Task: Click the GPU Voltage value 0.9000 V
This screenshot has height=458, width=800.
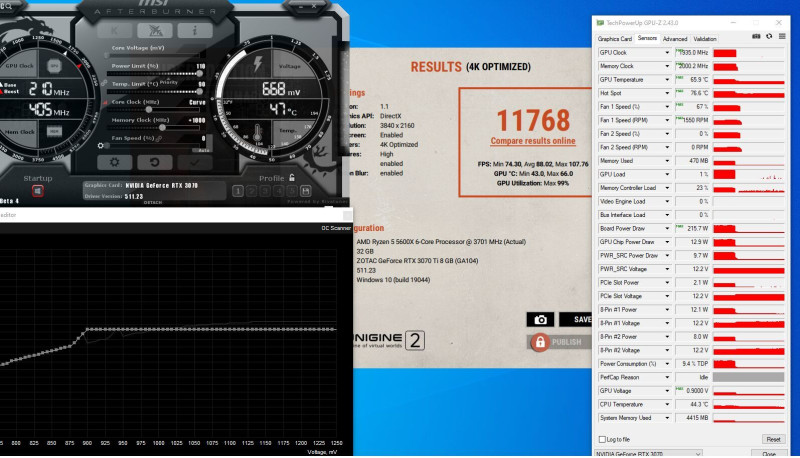Action: [x=692, y=391]
